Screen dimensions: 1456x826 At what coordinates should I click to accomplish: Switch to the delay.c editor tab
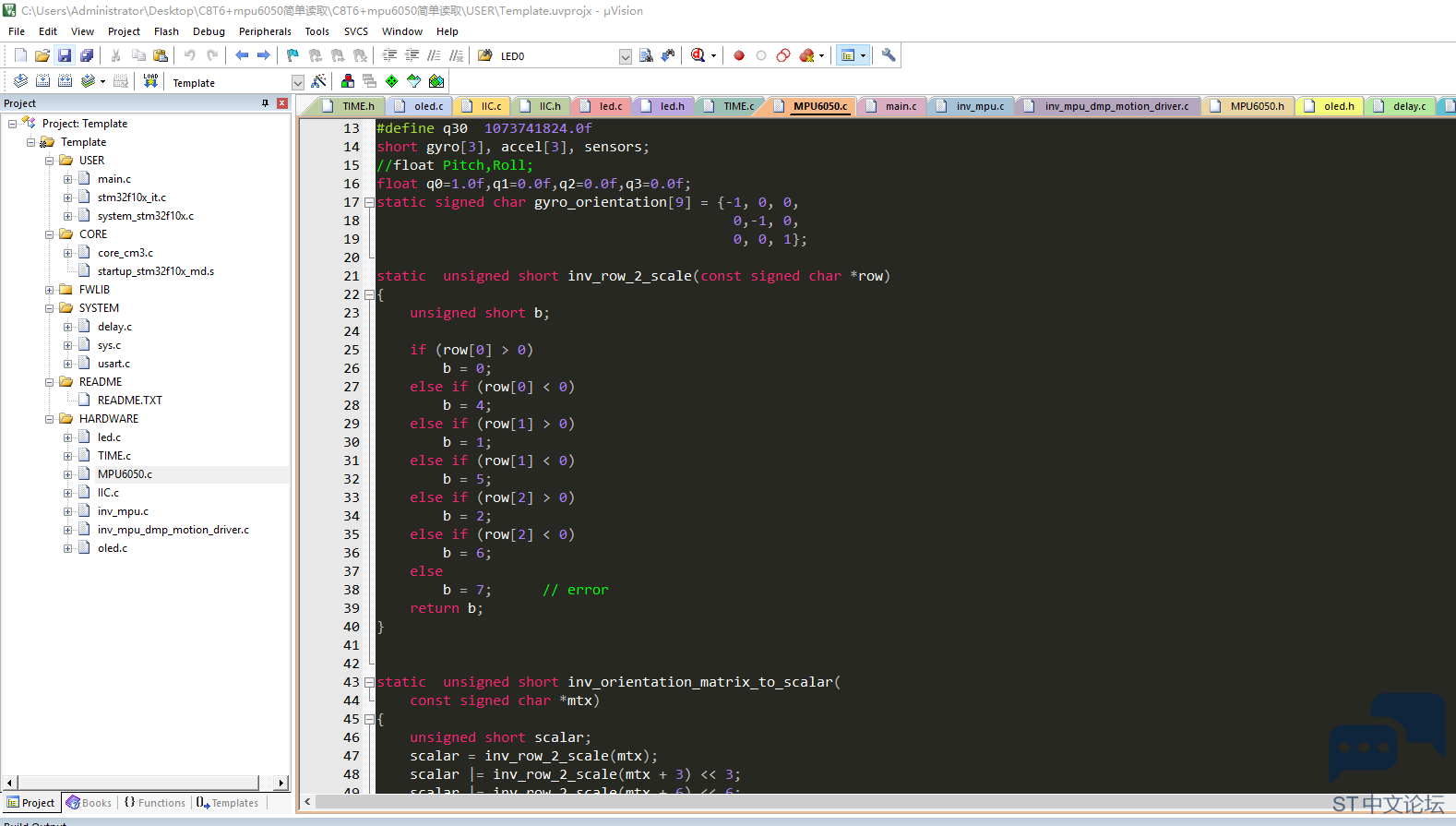(x=1400, y=106)
